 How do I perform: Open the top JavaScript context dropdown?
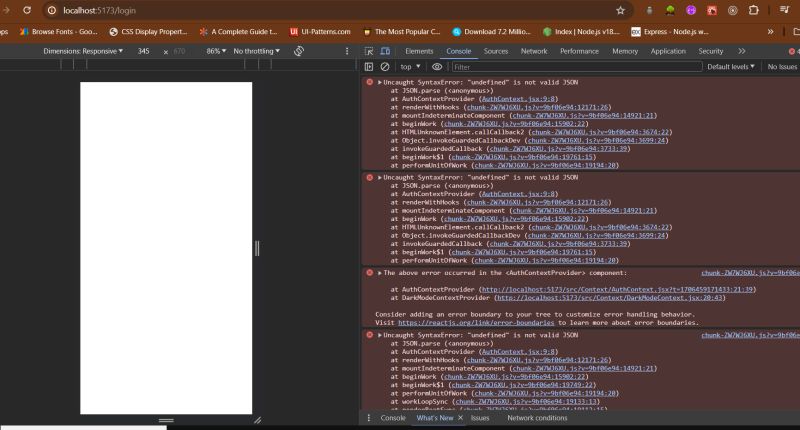click(410, 67)
